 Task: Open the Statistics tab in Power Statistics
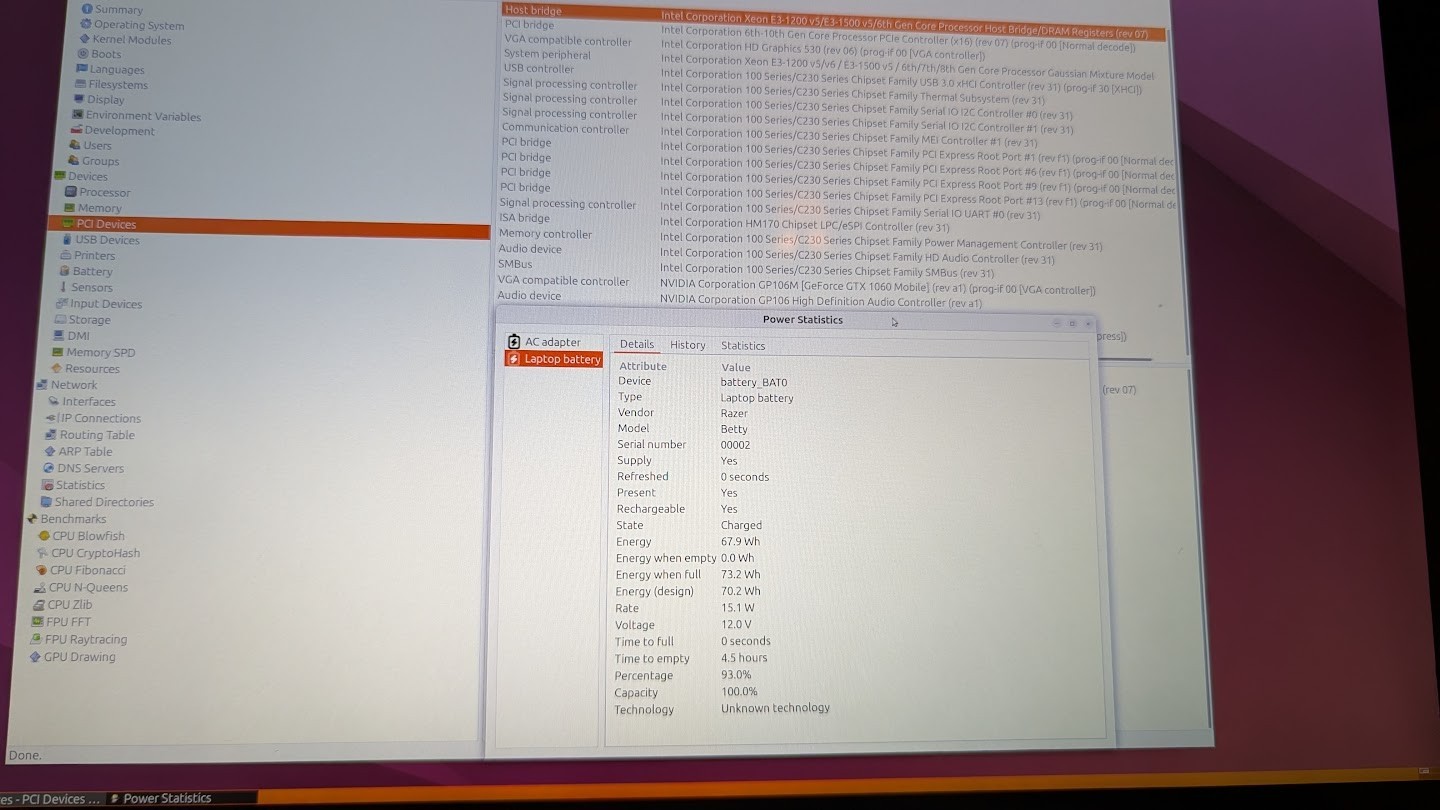[x=743, y=346]
